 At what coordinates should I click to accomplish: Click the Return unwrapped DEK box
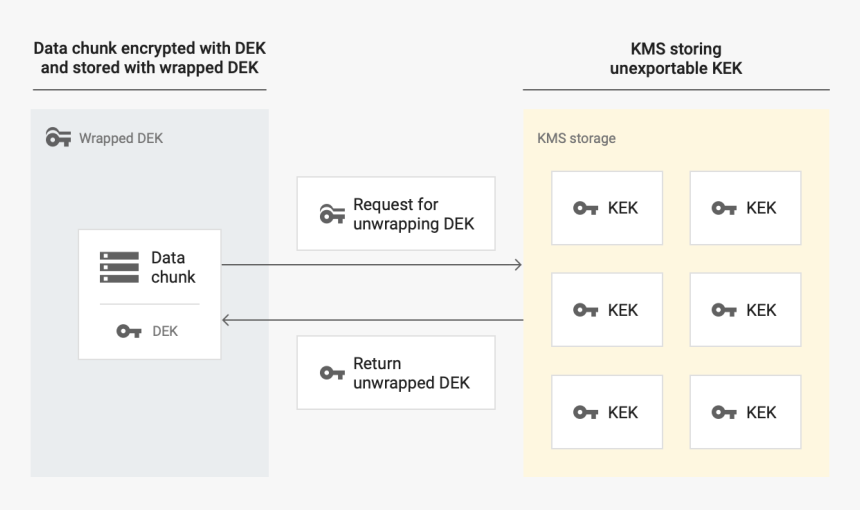click(x=396, y=373)
